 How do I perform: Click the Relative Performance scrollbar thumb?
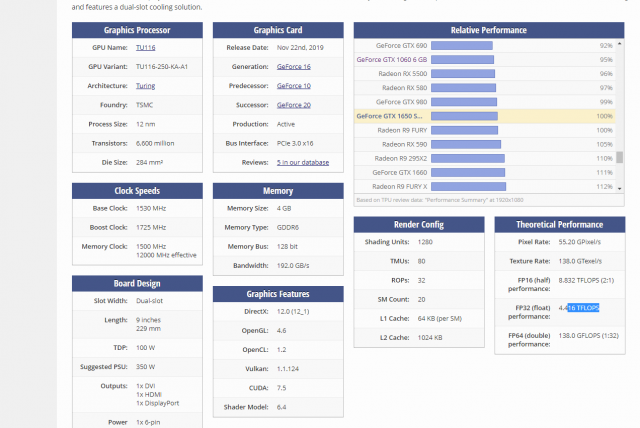coord(620,157)
